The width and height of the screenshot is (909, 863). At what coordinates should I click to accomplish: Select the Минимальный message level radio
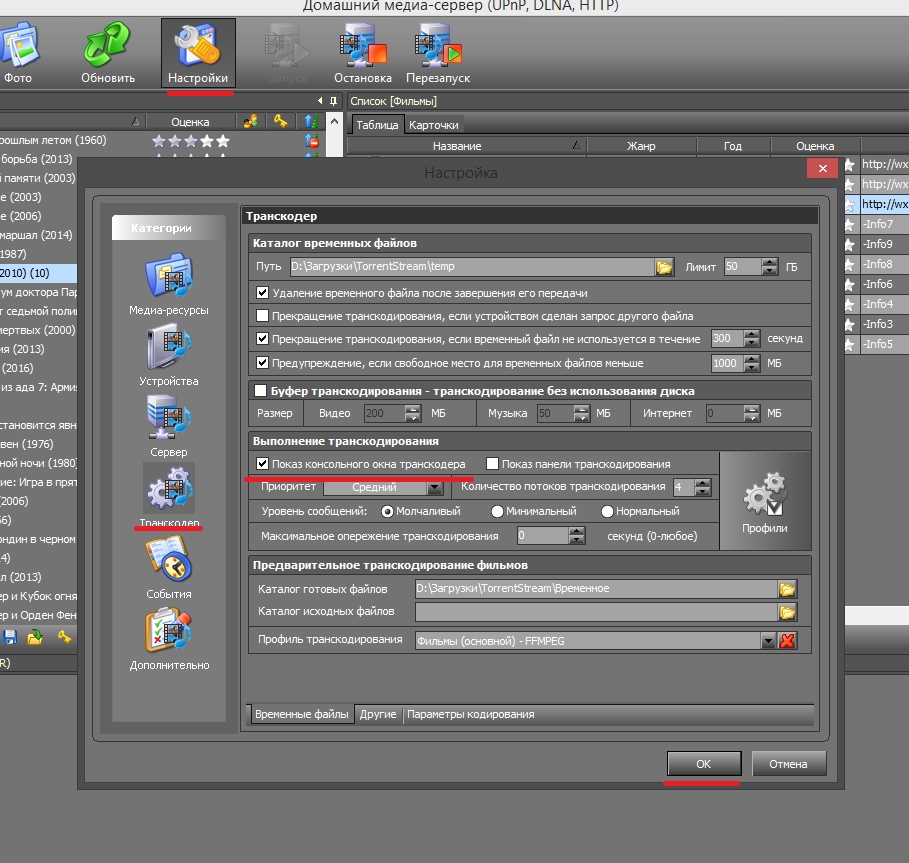tap(497, 512)
